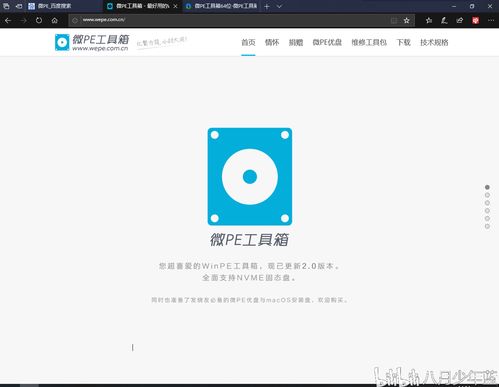Open the 微PE优盘 nav item
This screenshot has height=387, width=499.
pyautogui.click(x=327, y=43)
